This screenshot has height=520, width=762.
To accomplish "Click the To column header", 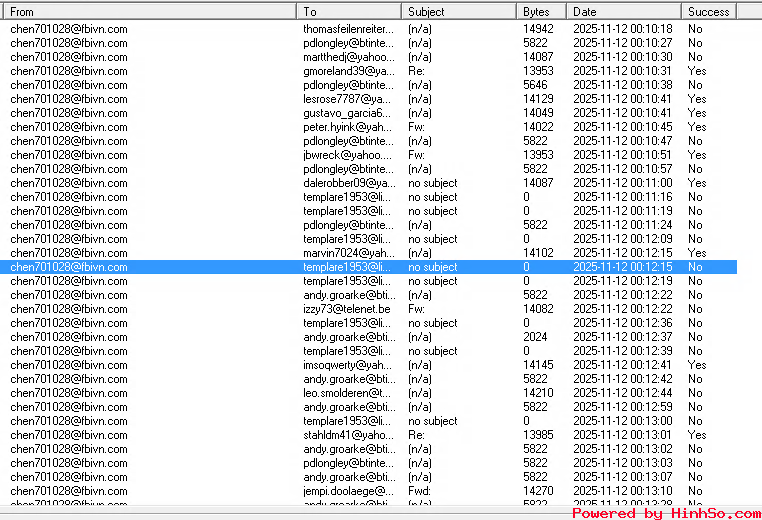I will tap(350, 11).
